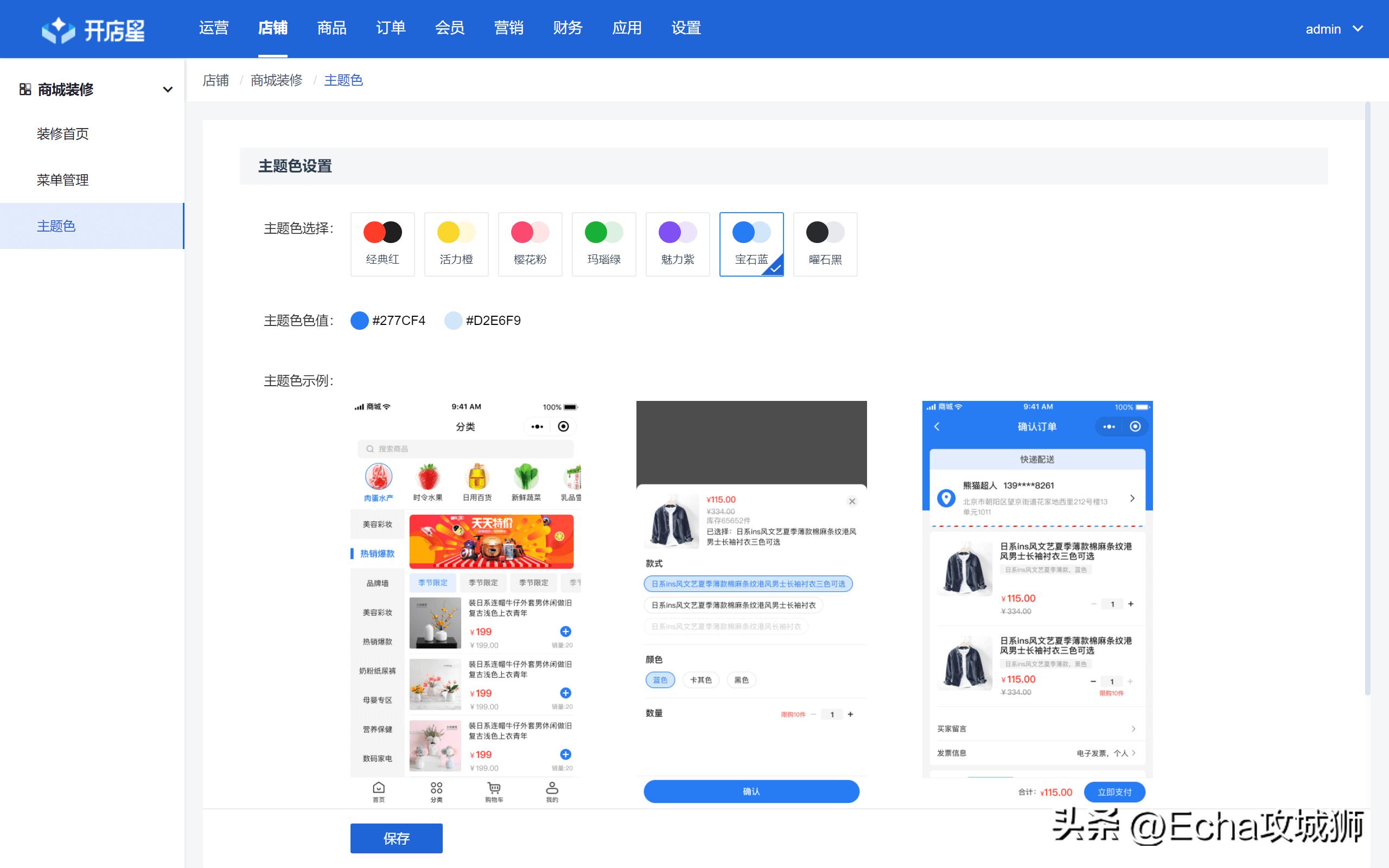The image size is (1389, 868).
Task: Click the #277CF4 color swatch
Action: click(x=359, y=320)
